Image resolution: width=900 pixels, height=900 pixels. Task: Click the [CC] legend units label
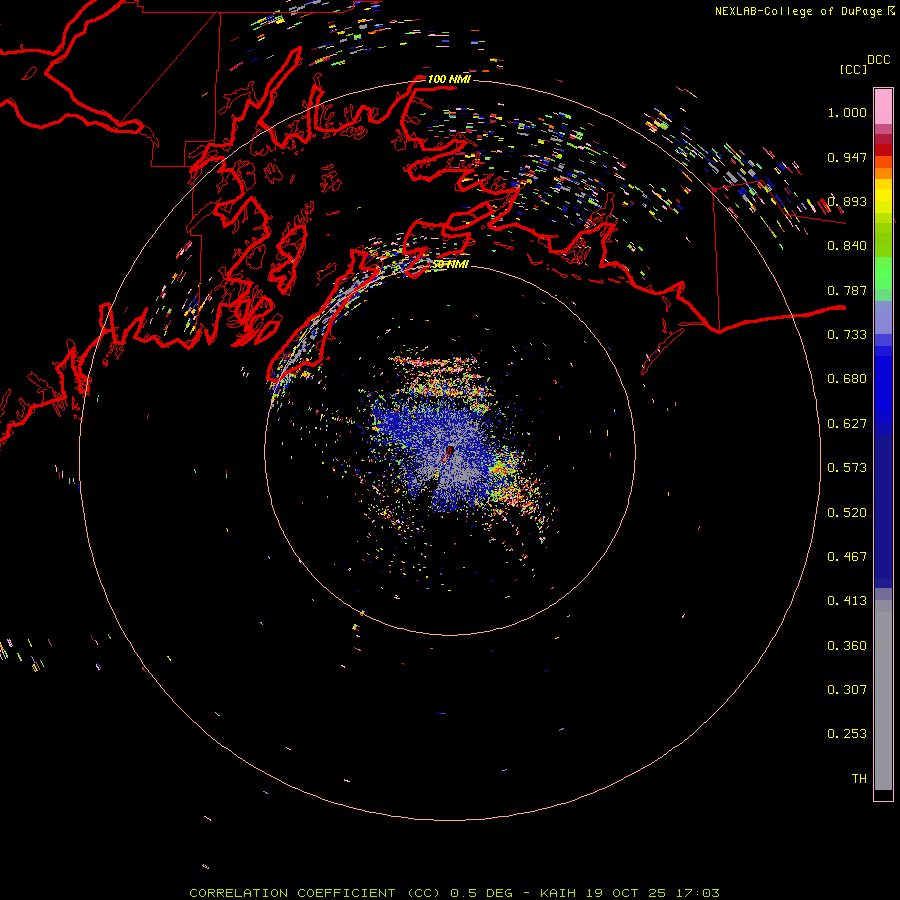point(853,69)
